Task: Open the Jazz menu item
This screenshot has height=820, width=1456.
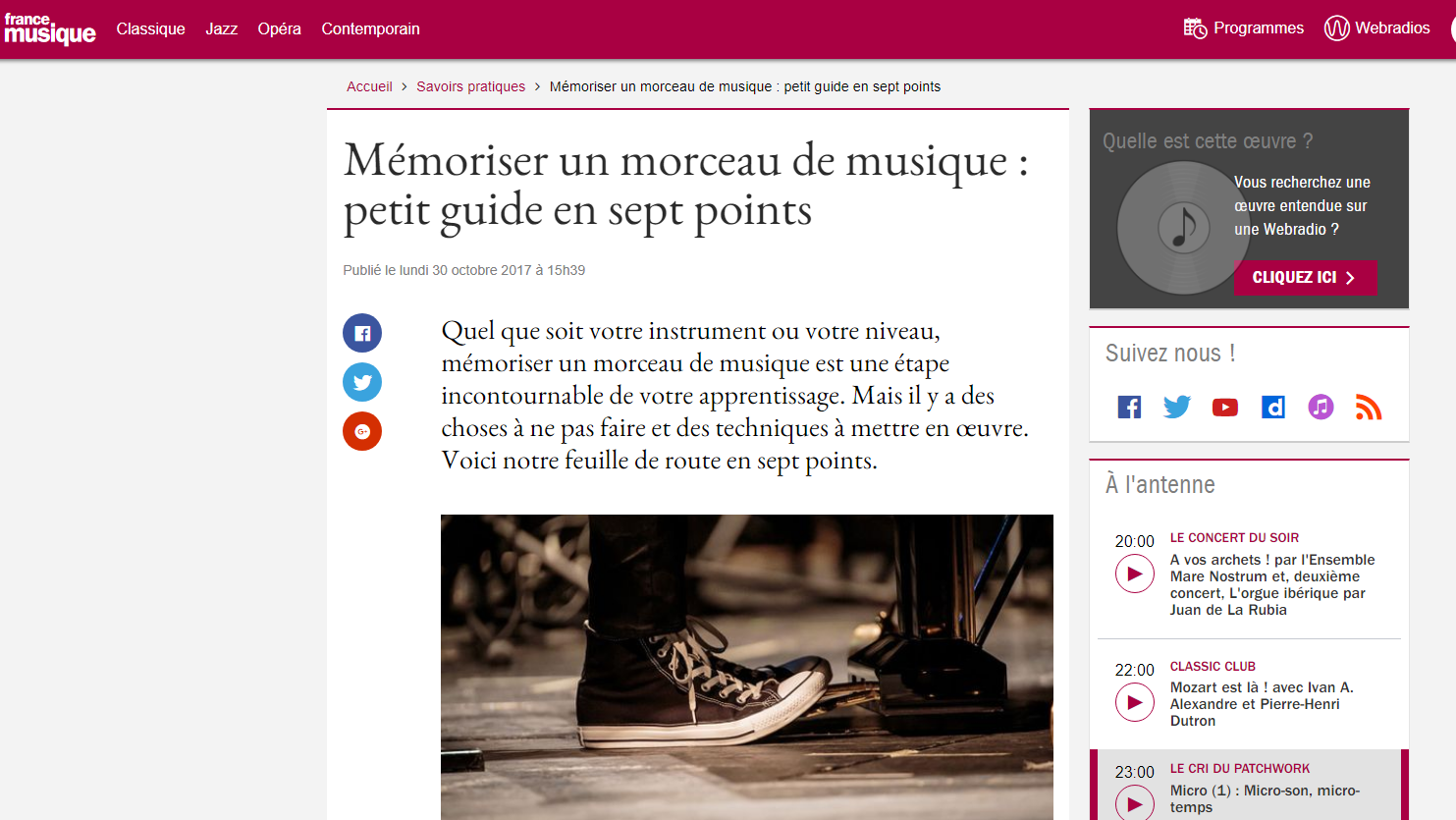Action: [221, 29]
